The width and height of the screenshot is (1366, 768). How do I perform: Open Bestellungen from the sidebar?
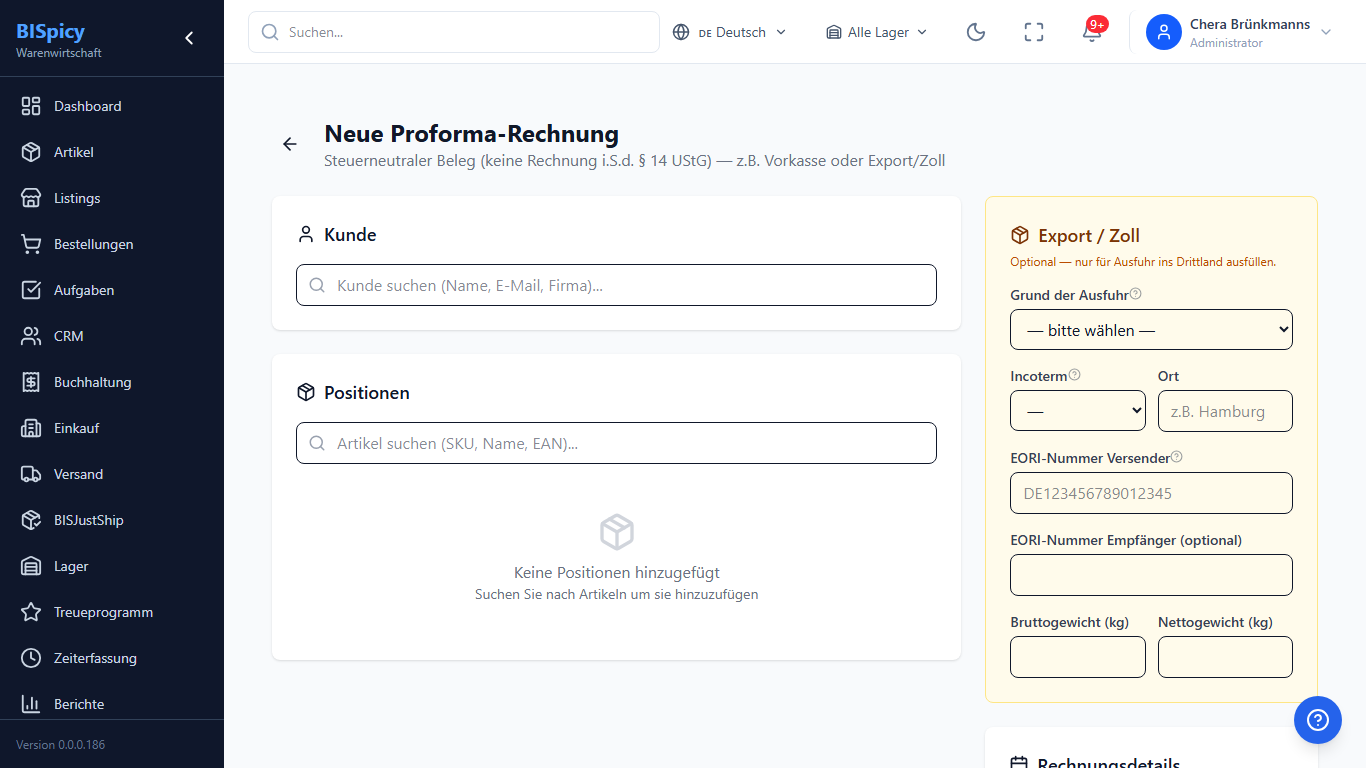pyautogui.click(x=112, y=244)
